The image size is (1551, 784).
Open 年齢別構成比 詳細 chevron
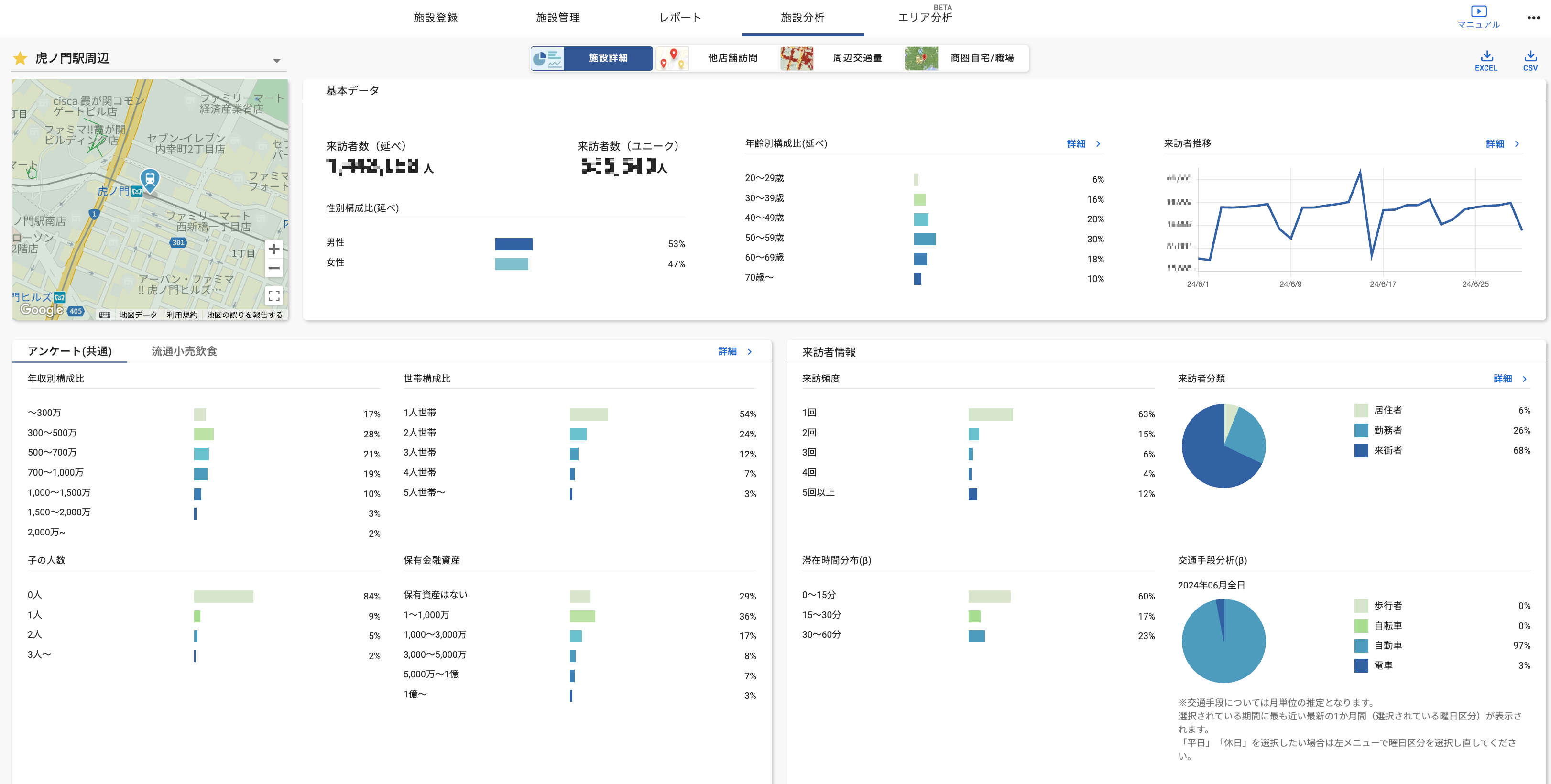(x=1098, y=144)
